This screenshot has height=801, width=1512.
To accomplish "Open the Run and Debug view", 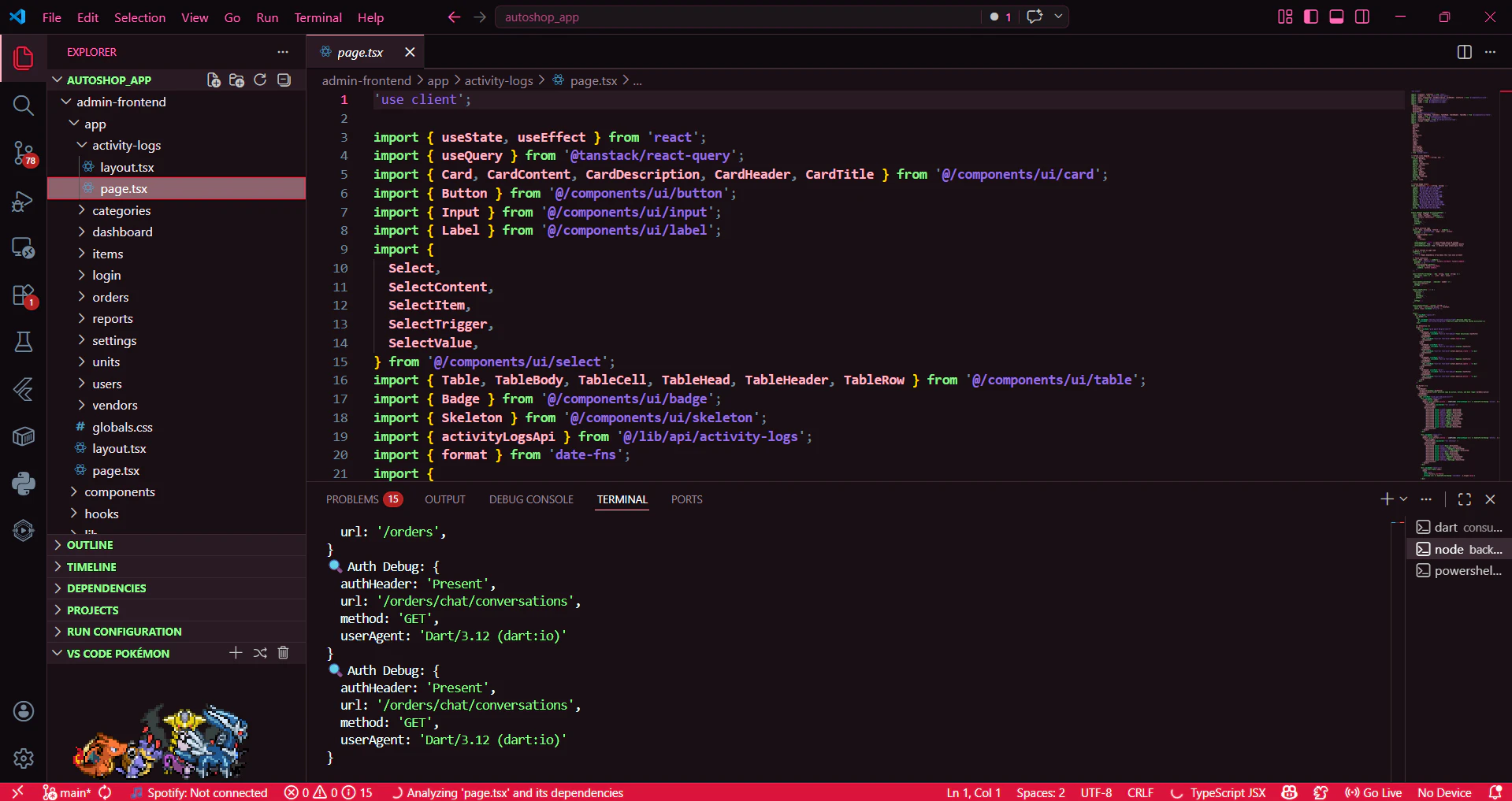I will tap(24, 202).
